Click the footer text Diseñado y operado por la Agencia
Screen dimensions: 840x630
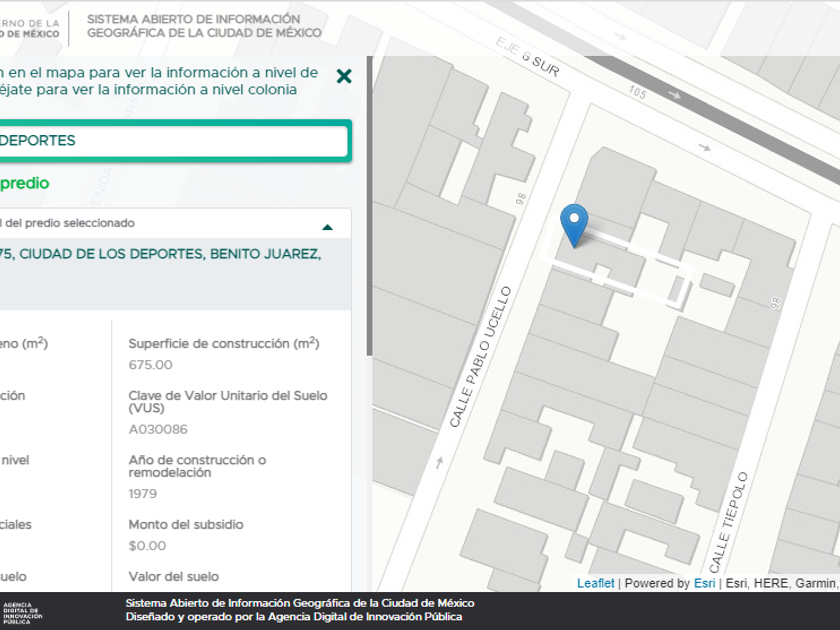(294, 617)
